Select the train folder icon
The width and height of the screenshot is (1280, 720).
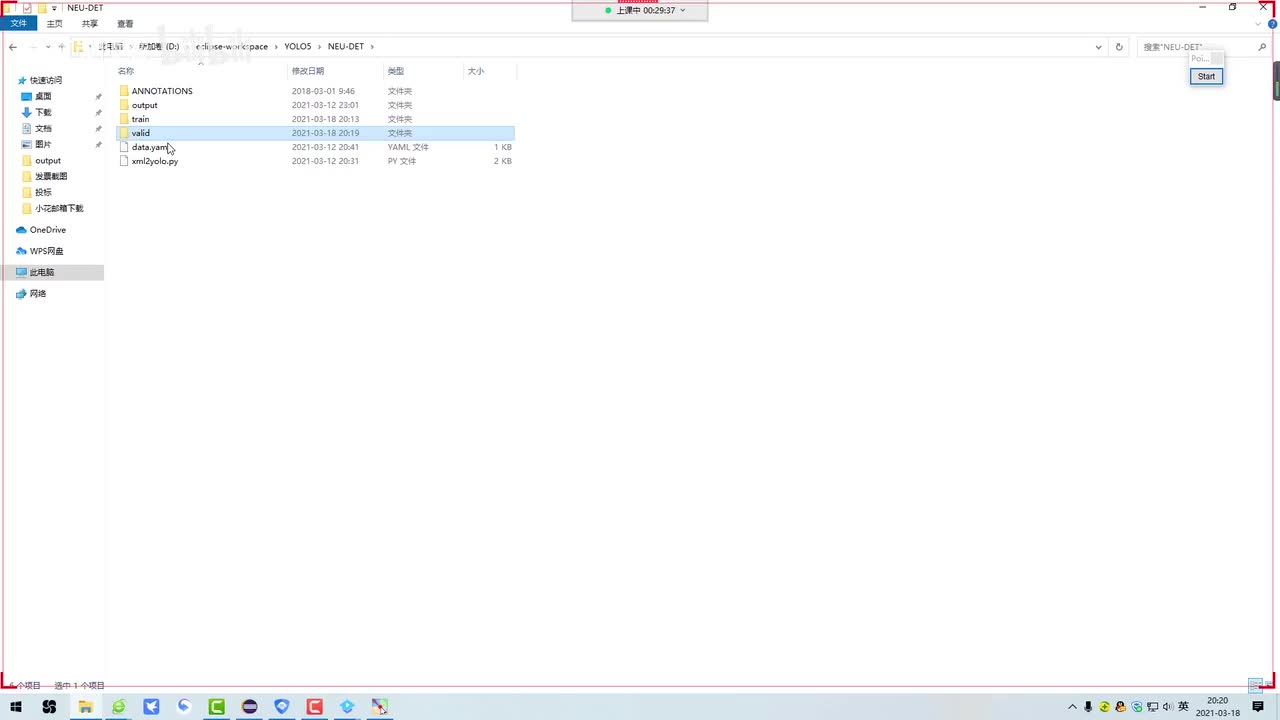point(124,119)
